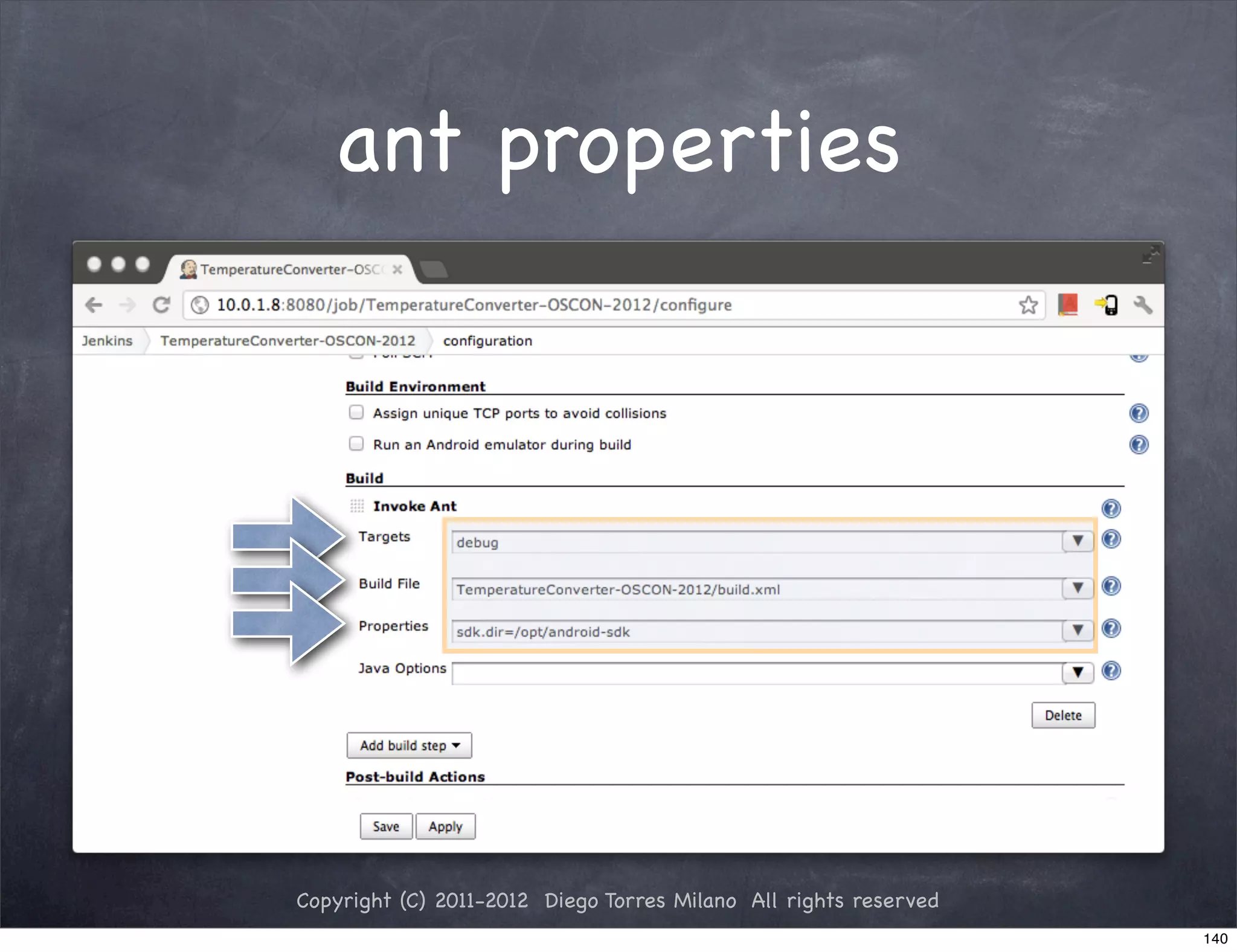Show help for Java Options field
The width and height of the screenshot is (1237, 952).
pos(1111,671)
